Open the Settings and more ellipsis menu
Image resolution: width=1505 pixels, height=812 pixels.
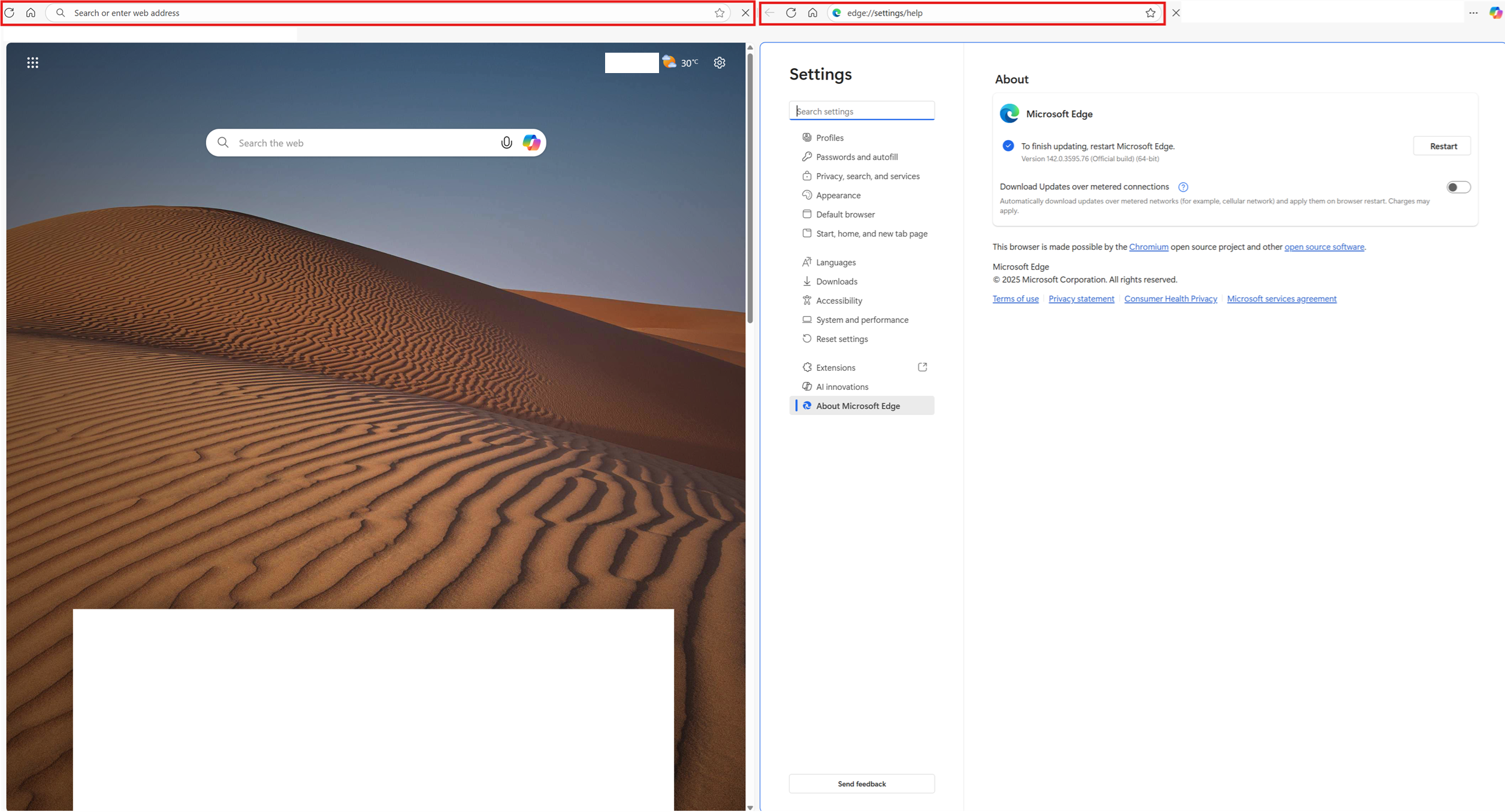tap(1473, 13)
